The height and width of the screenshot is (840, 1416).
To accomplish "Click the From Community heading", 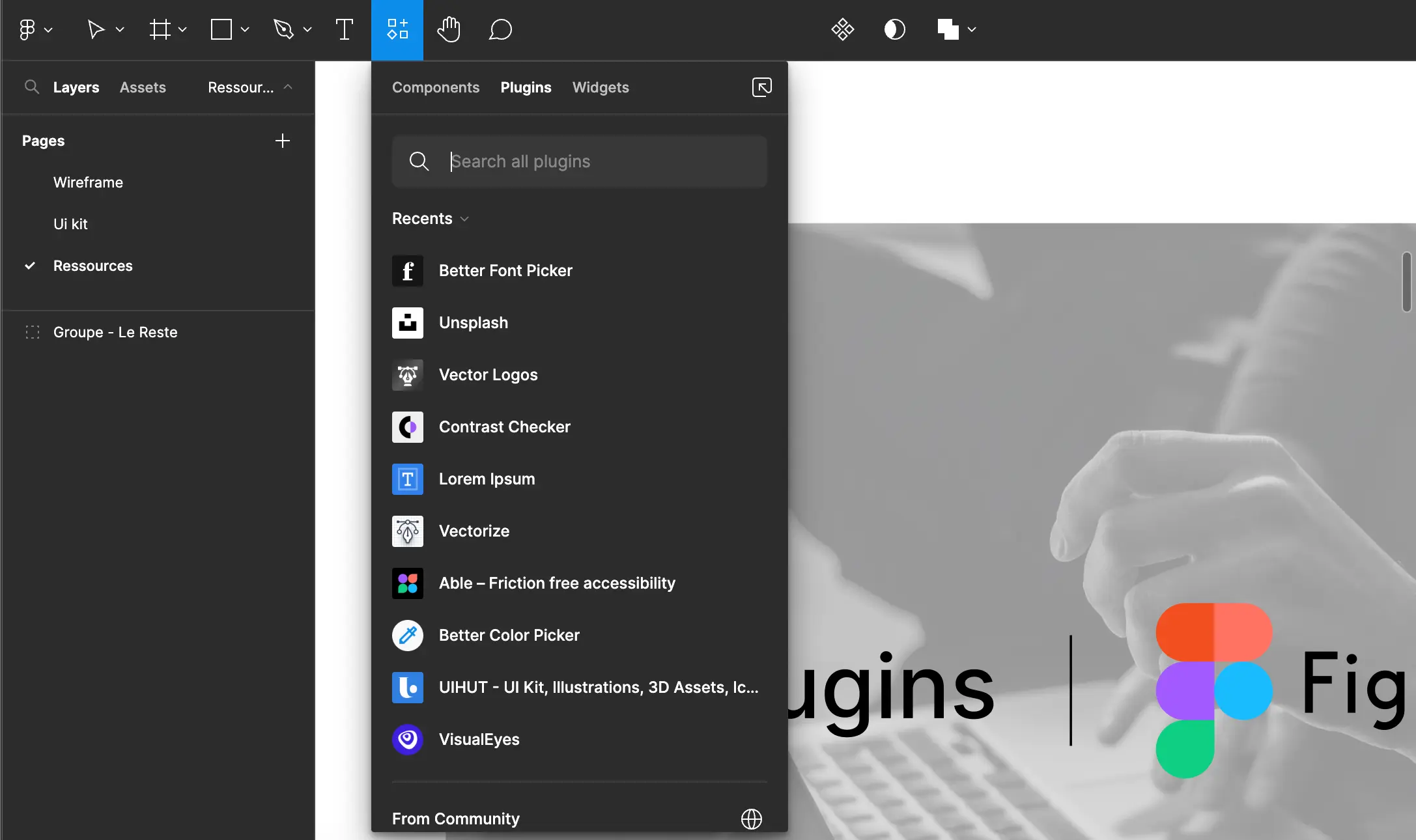I will point(456,819).
